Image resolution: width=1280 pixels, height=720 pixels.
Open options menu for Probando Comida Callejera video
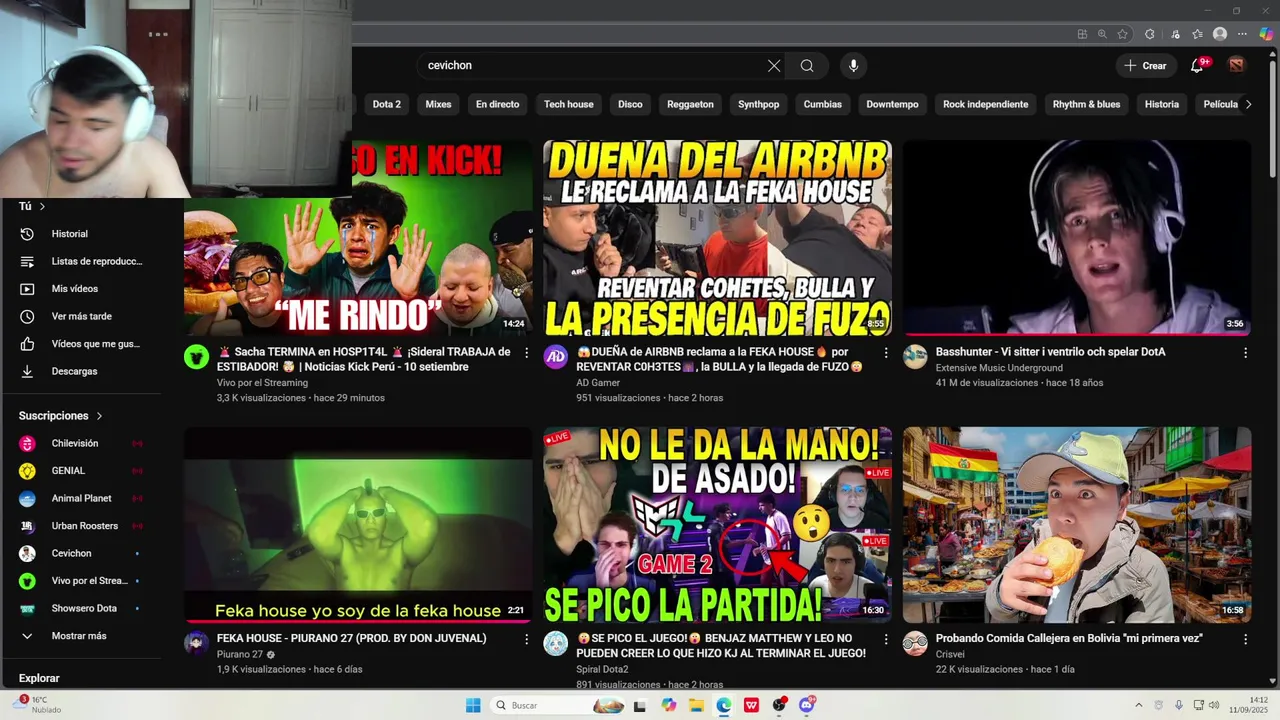coord(1246,639)
